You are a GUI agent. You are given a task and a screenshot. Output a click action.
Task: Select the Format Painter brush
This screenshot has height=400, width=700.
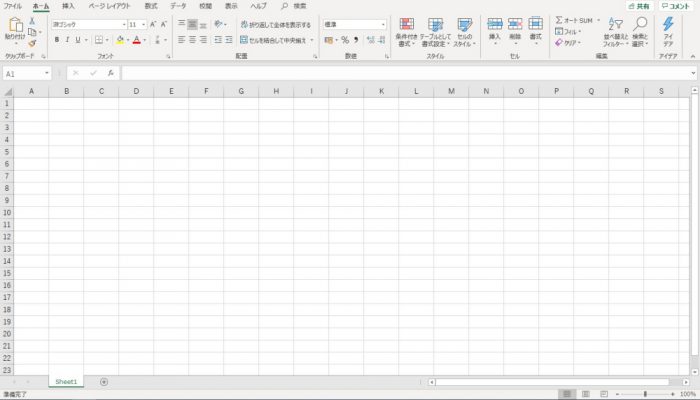click(x=32, y=43)
